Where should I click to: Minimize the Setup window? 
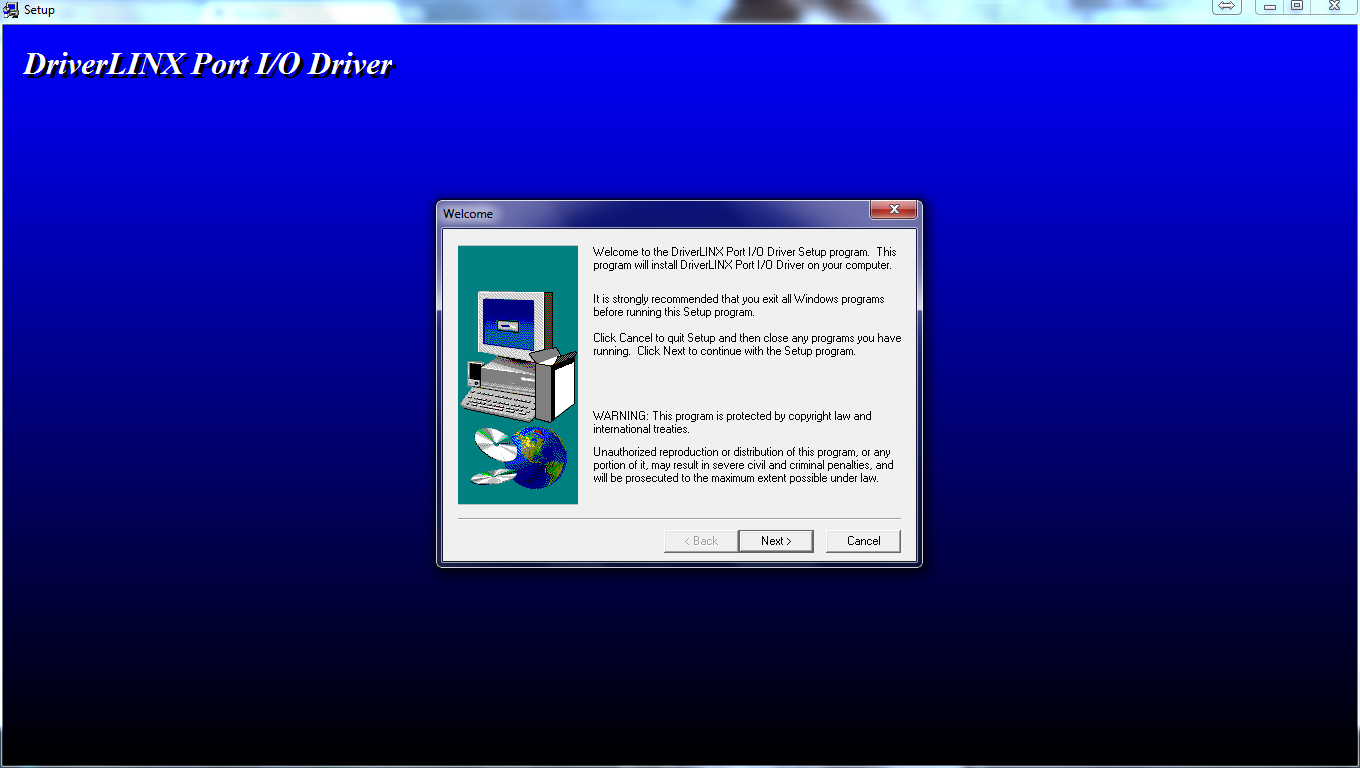click(x=1269, y=7)
